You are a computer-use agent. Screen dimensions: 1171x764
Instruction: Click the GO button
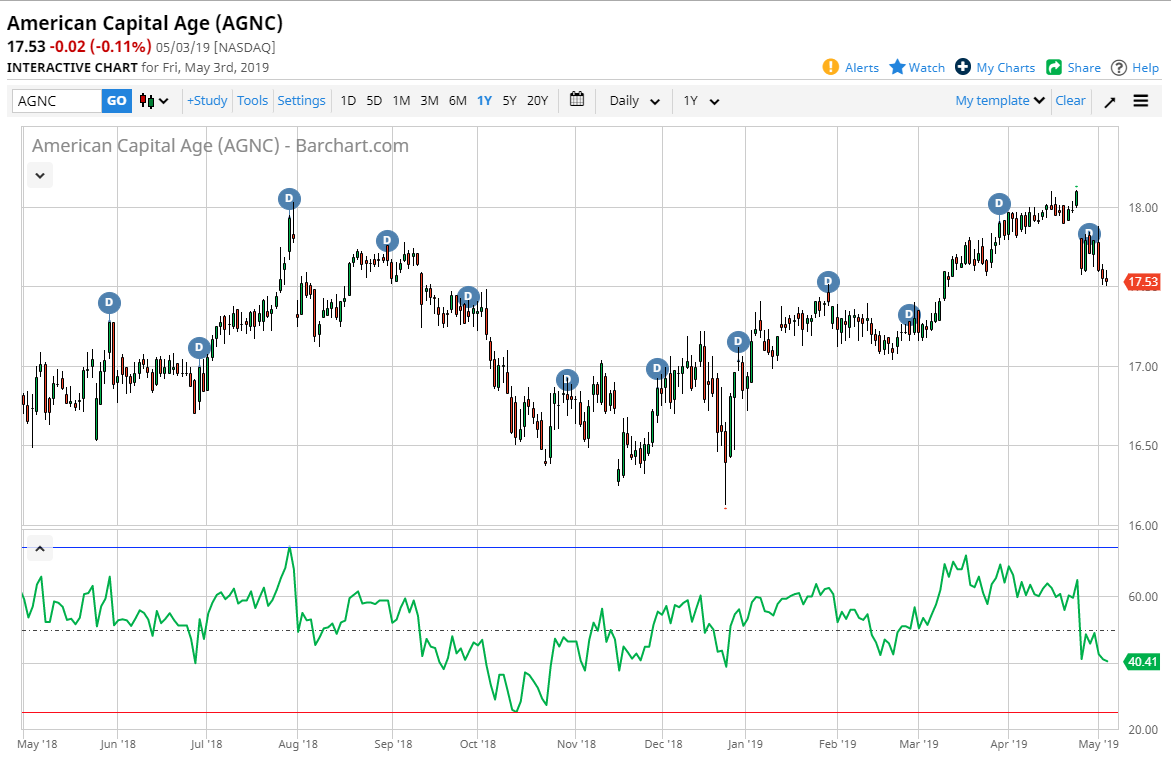coord(117,101)
